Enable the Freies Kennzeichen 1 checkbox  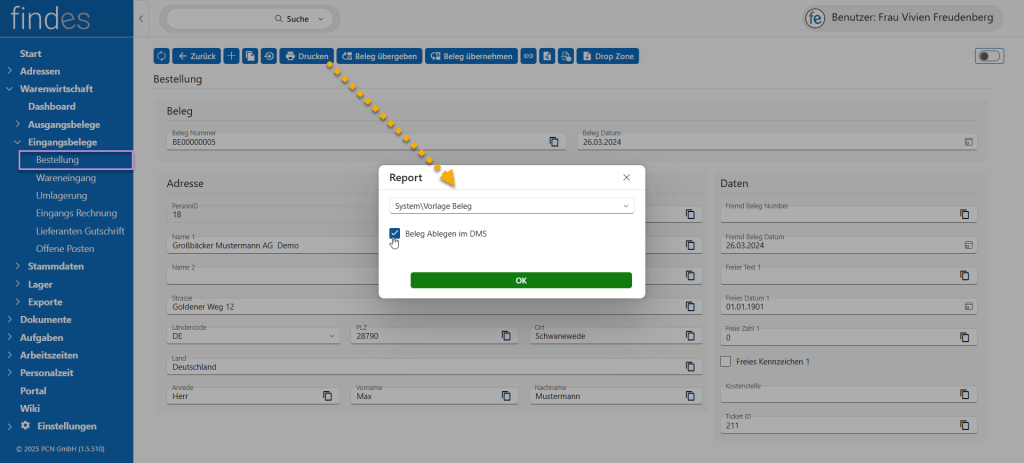[727, 361]
